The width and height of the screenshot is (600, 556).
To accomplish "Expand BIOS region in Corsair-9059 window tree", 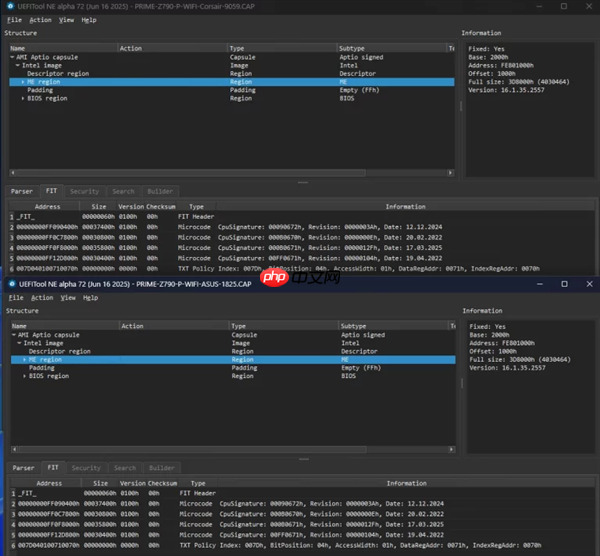I will tap(22, 99).
